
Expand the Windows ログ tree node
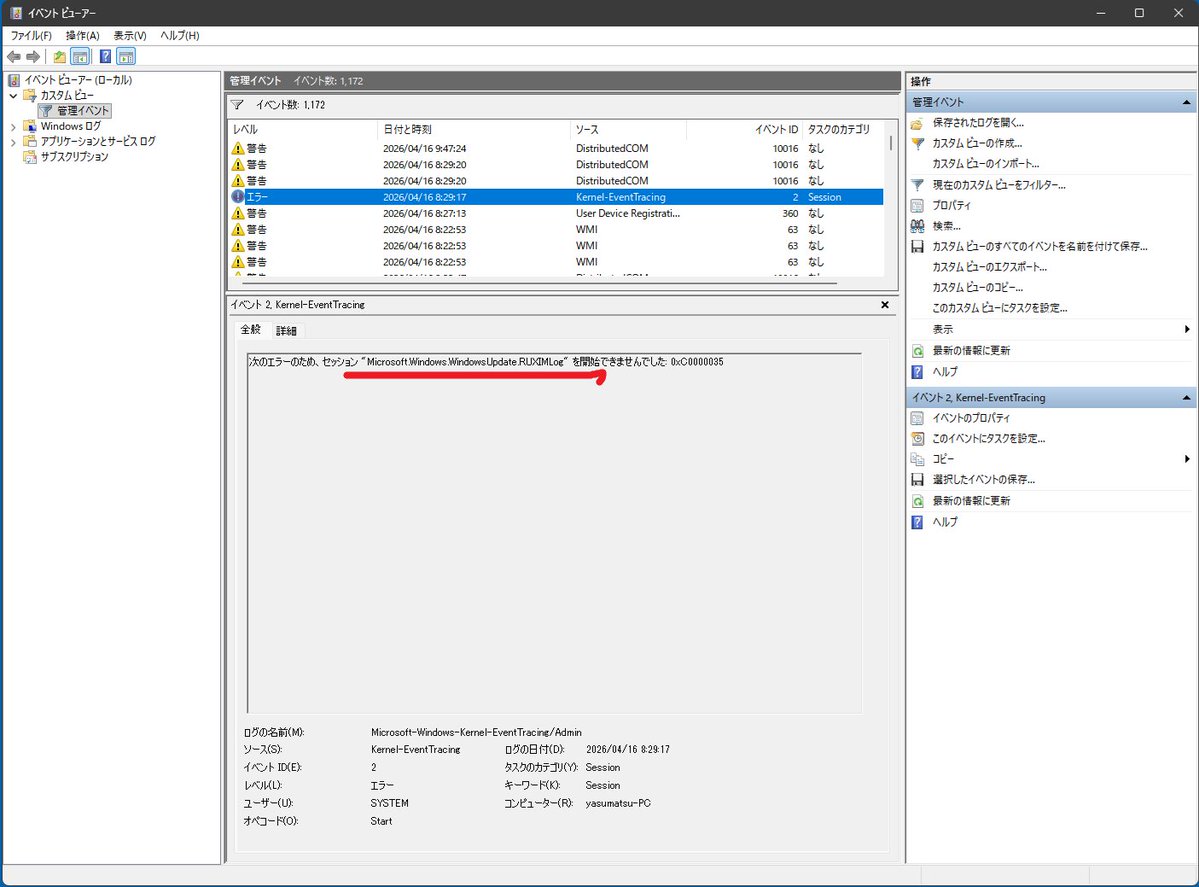[13, 126]
